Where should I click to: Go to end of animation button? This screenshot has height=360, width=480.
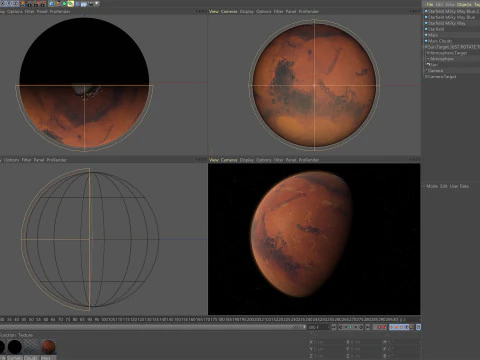(x=368, y=327)
